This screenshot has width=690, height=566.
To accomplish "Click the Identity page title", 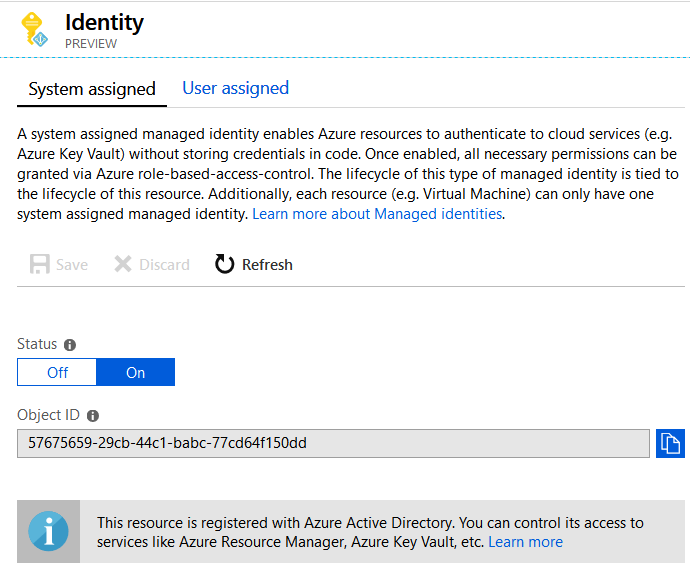I will click(x=104, y=22).
